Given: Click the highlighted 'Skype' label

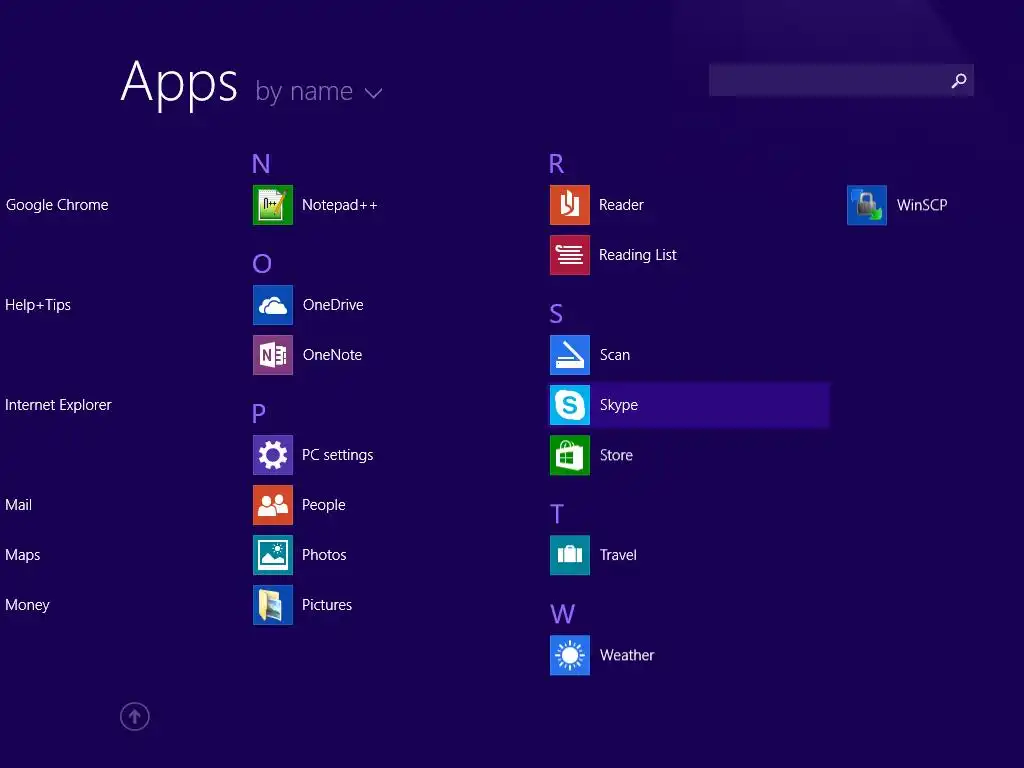Looking at the screenshot, I should click(618, 405).
